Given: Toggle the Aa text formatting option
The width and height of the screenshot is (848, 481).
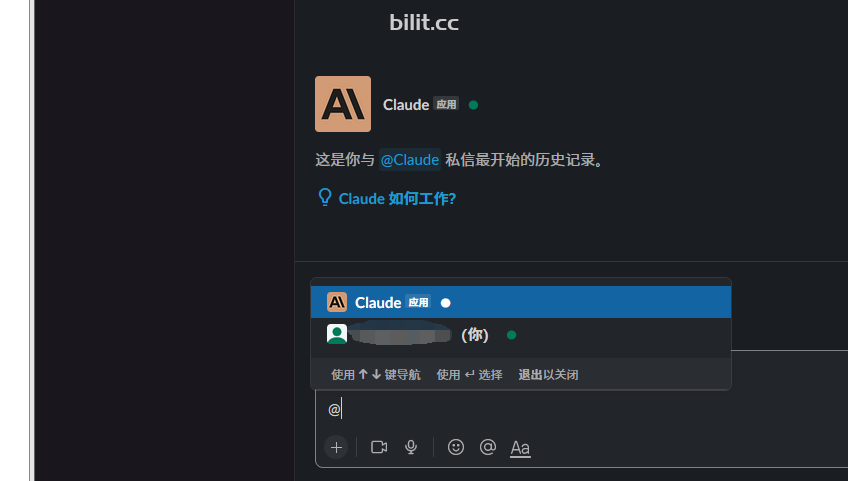Looking at the screenshot, I should (x=520, y=448).
